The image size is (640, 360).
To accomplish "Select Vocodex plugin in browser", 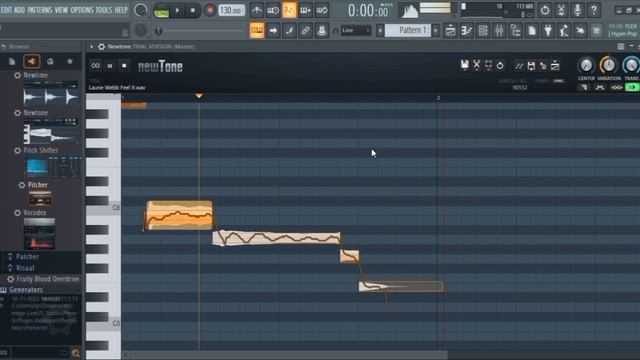I will [34, 213].
